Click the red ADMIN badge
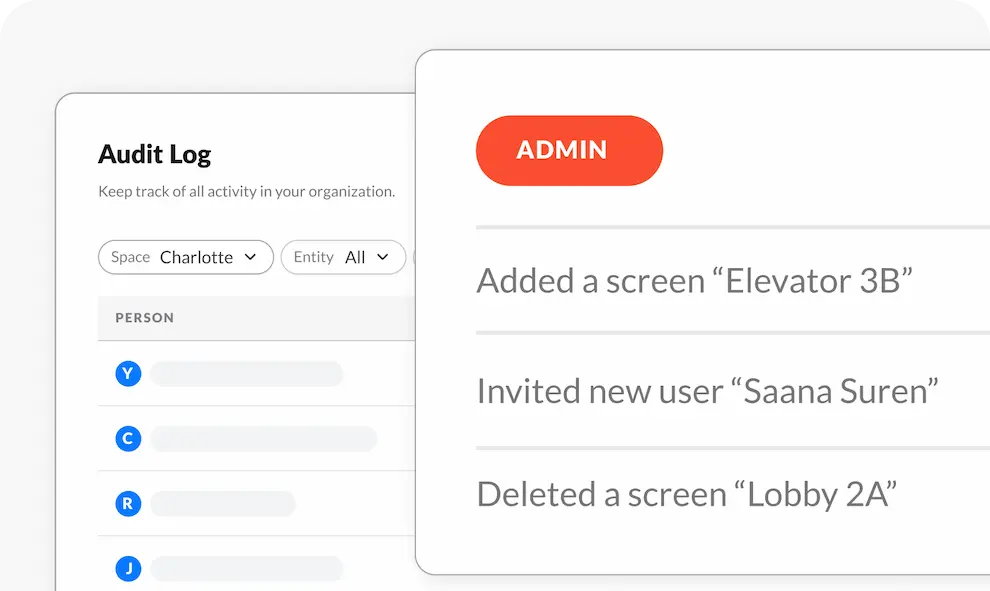 pyautogui.click(x=569, y=150)
